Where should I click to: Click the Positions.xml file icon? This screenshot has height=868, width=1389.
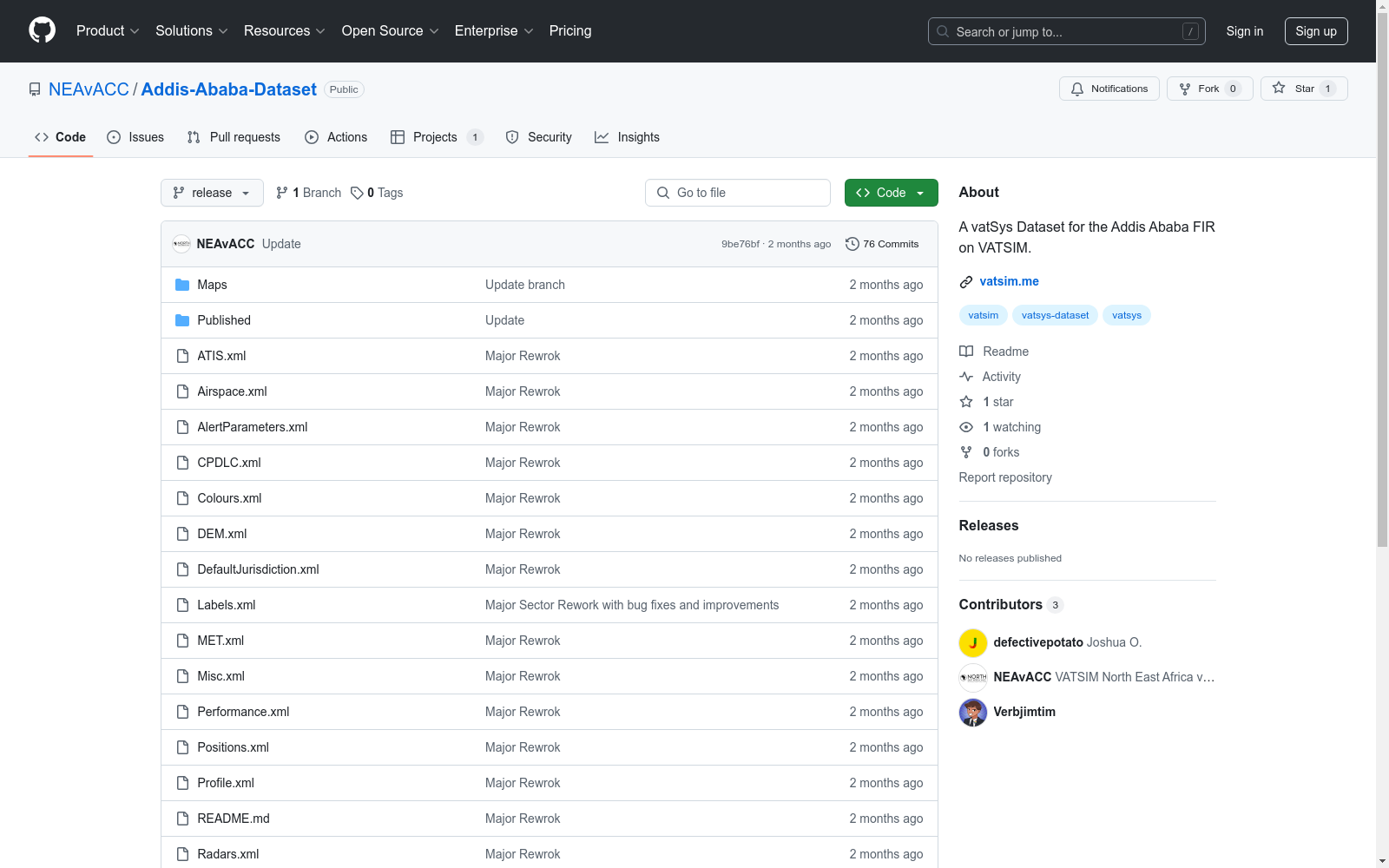[182, 747]
